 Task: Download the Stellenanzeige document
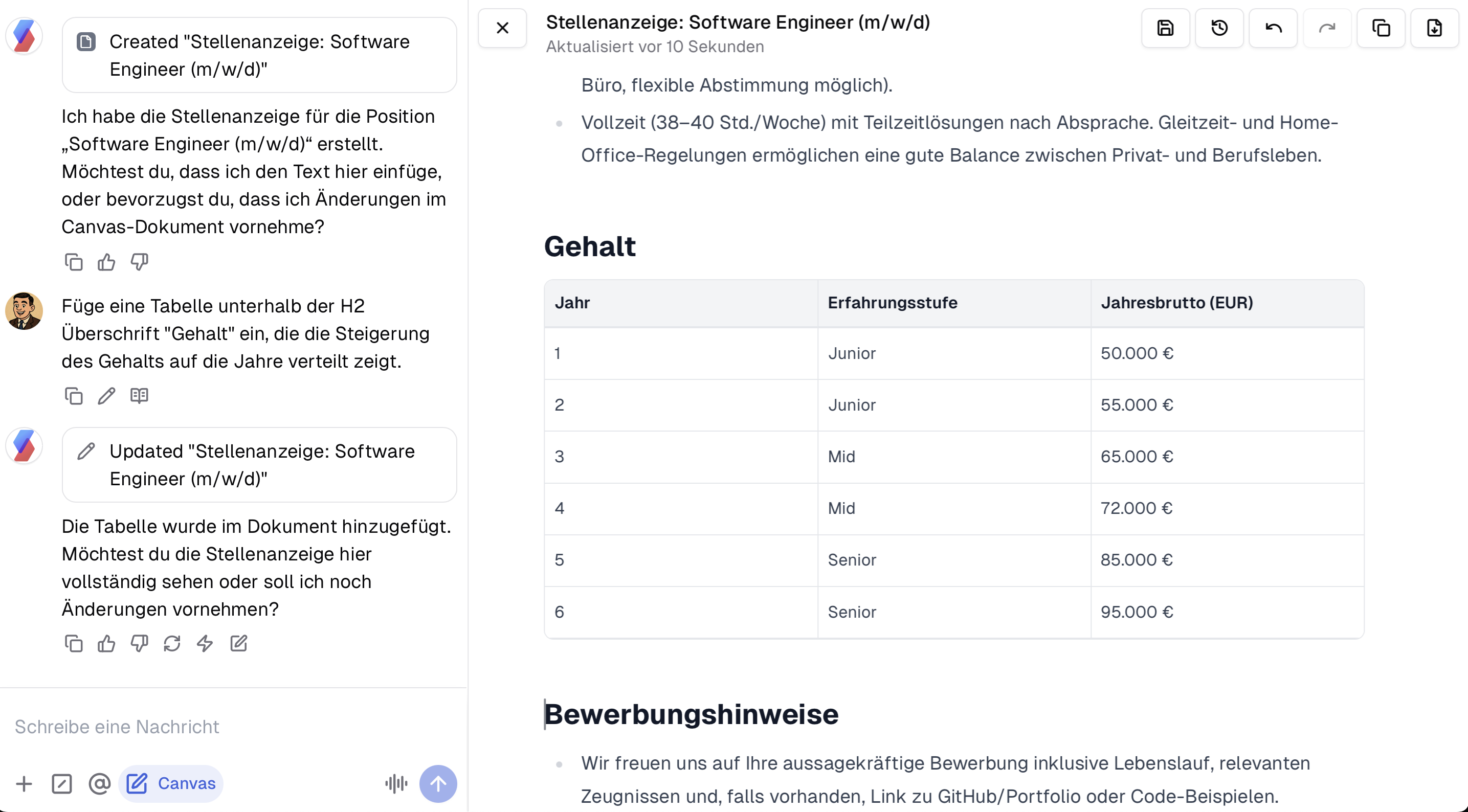click(x=1435, y=28)
